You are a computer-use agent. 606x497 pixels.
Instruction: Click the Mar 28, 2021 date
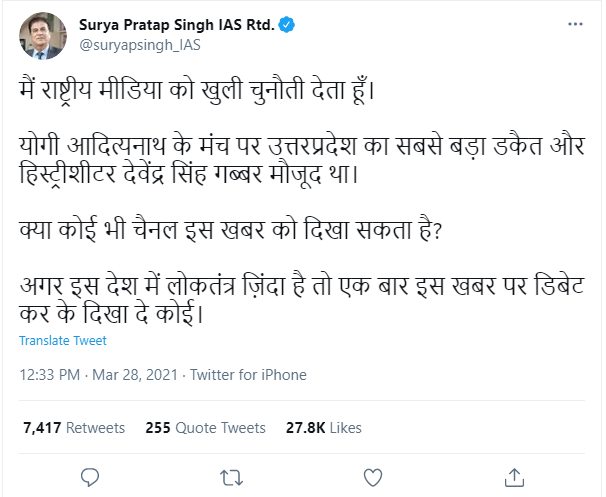(x=135, y=375)
